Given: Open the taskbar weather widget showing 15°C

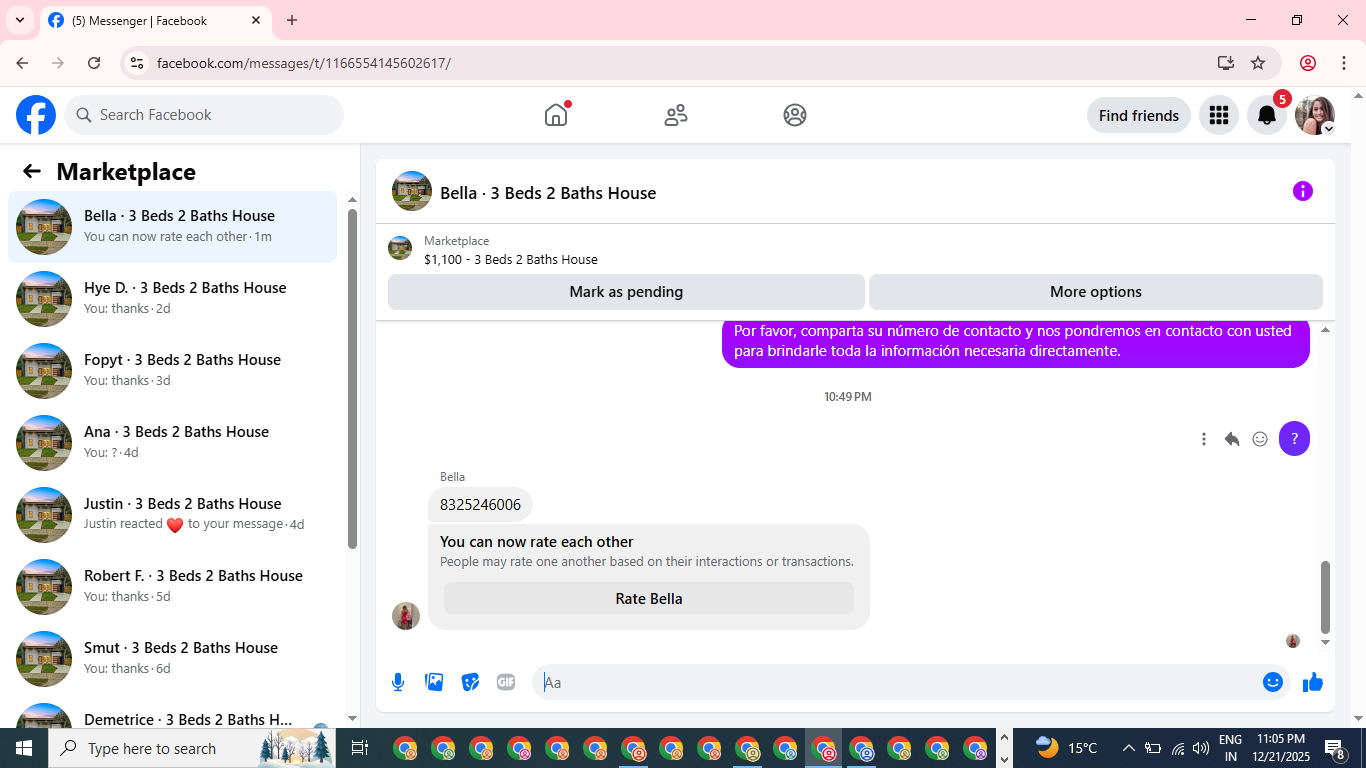Looking at the screenshot, I should tap(1066, 748).
